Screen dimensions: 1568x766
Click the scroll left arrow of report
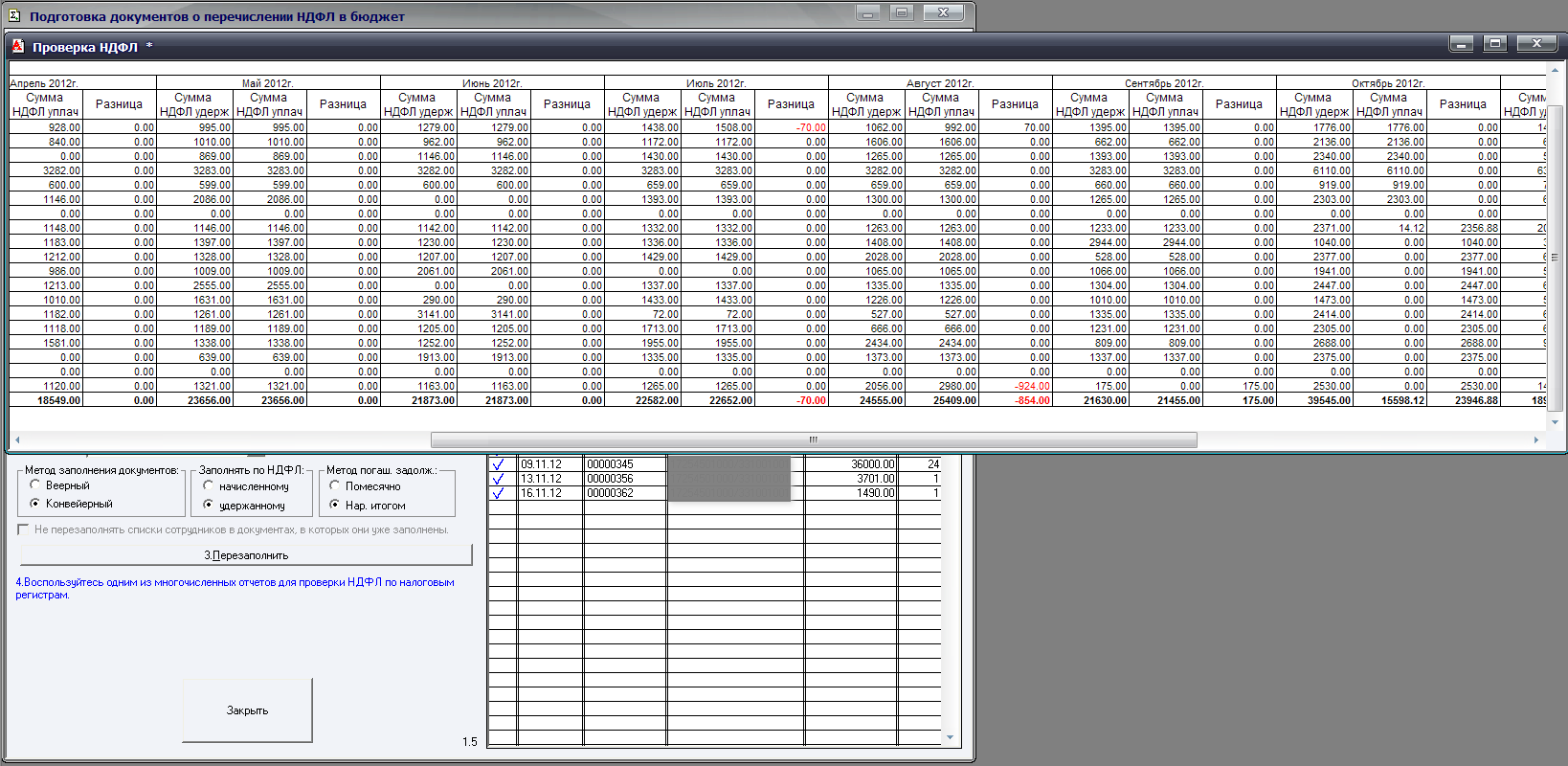(17, 439)
